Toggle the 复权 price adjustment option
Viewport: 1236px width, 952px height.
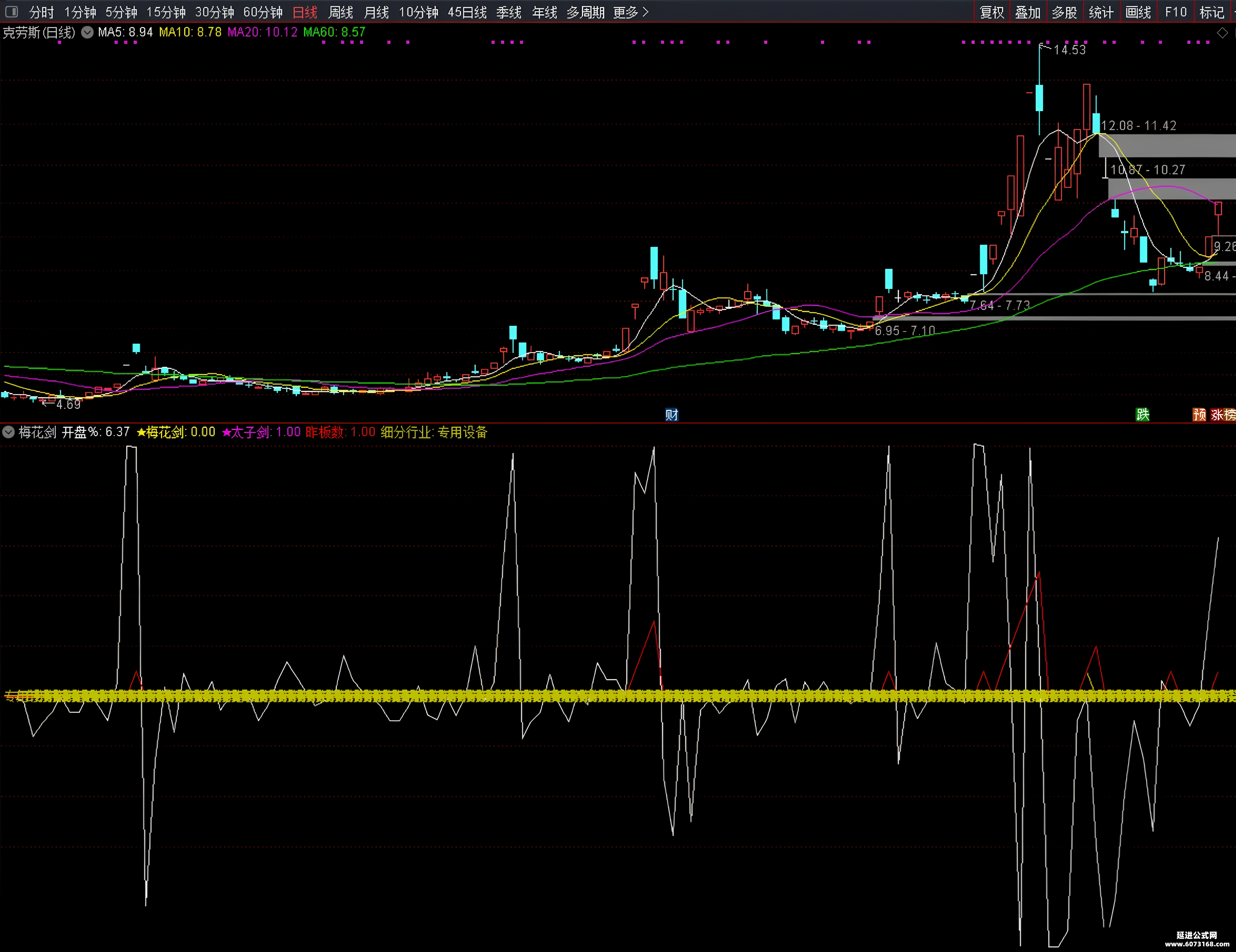tap(992, 12)
